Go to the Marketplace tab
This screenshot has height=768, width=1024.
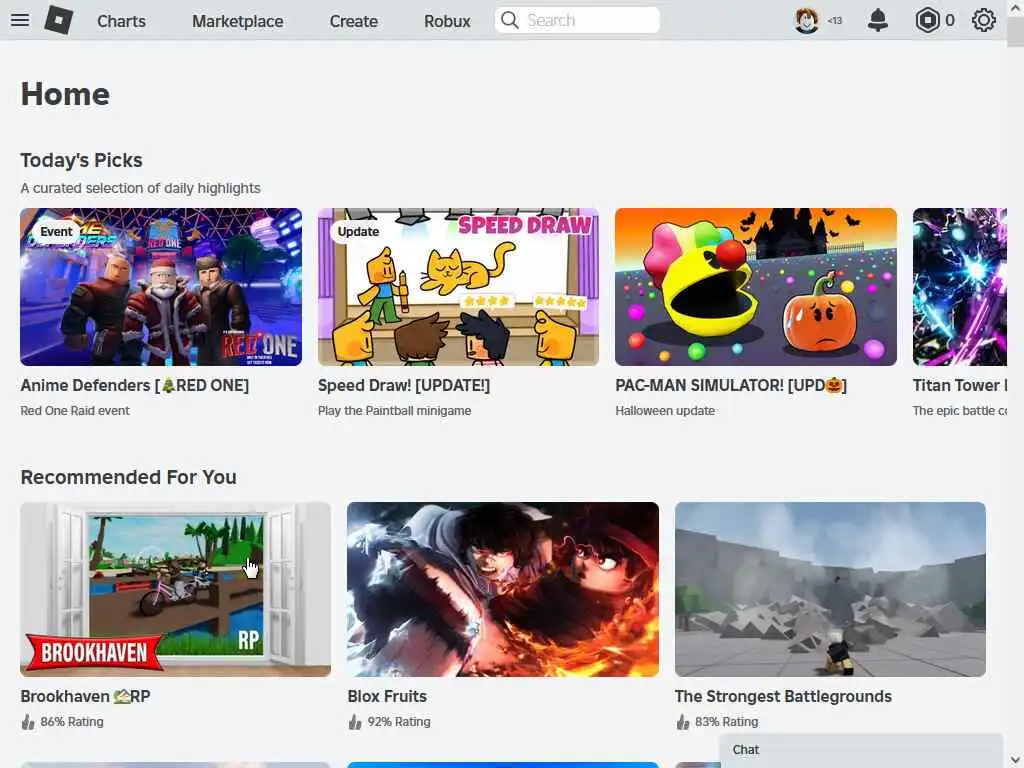coord(238,21)
